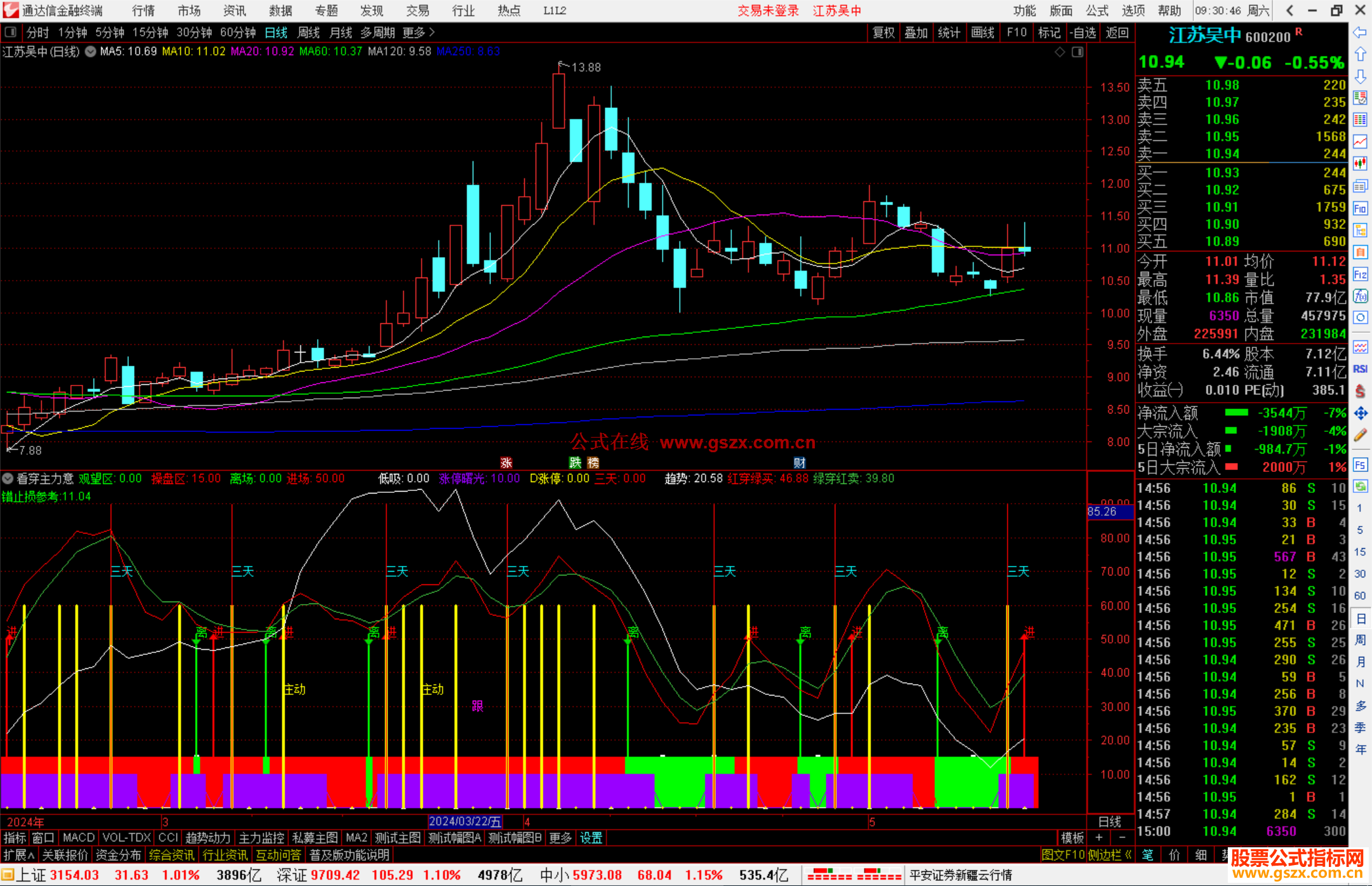The image size is (1372, 886).
Task: Click the 画线 draw line button
Action: coord(983,32)
